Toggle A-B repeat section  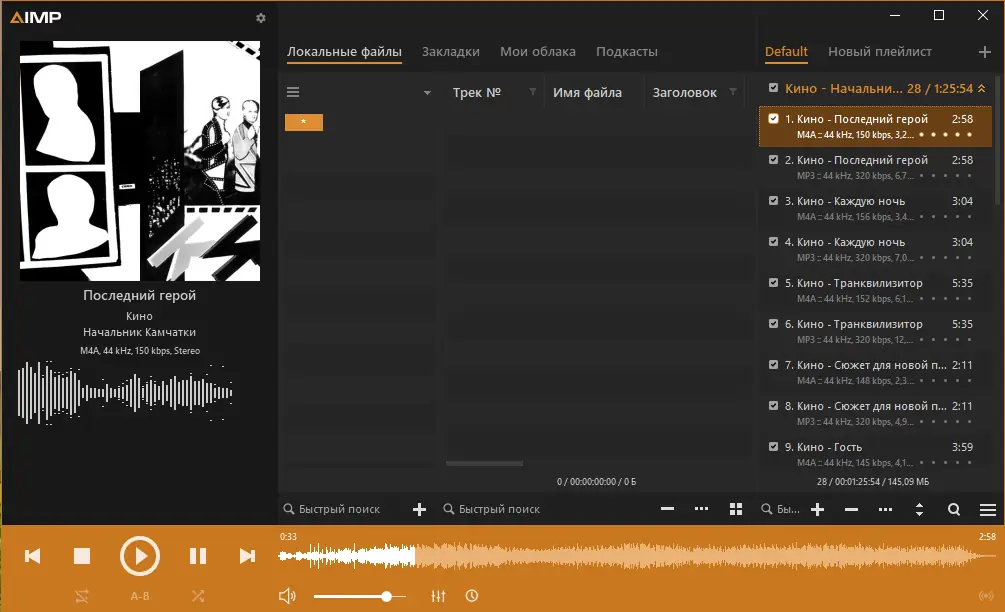coord(140,596)
